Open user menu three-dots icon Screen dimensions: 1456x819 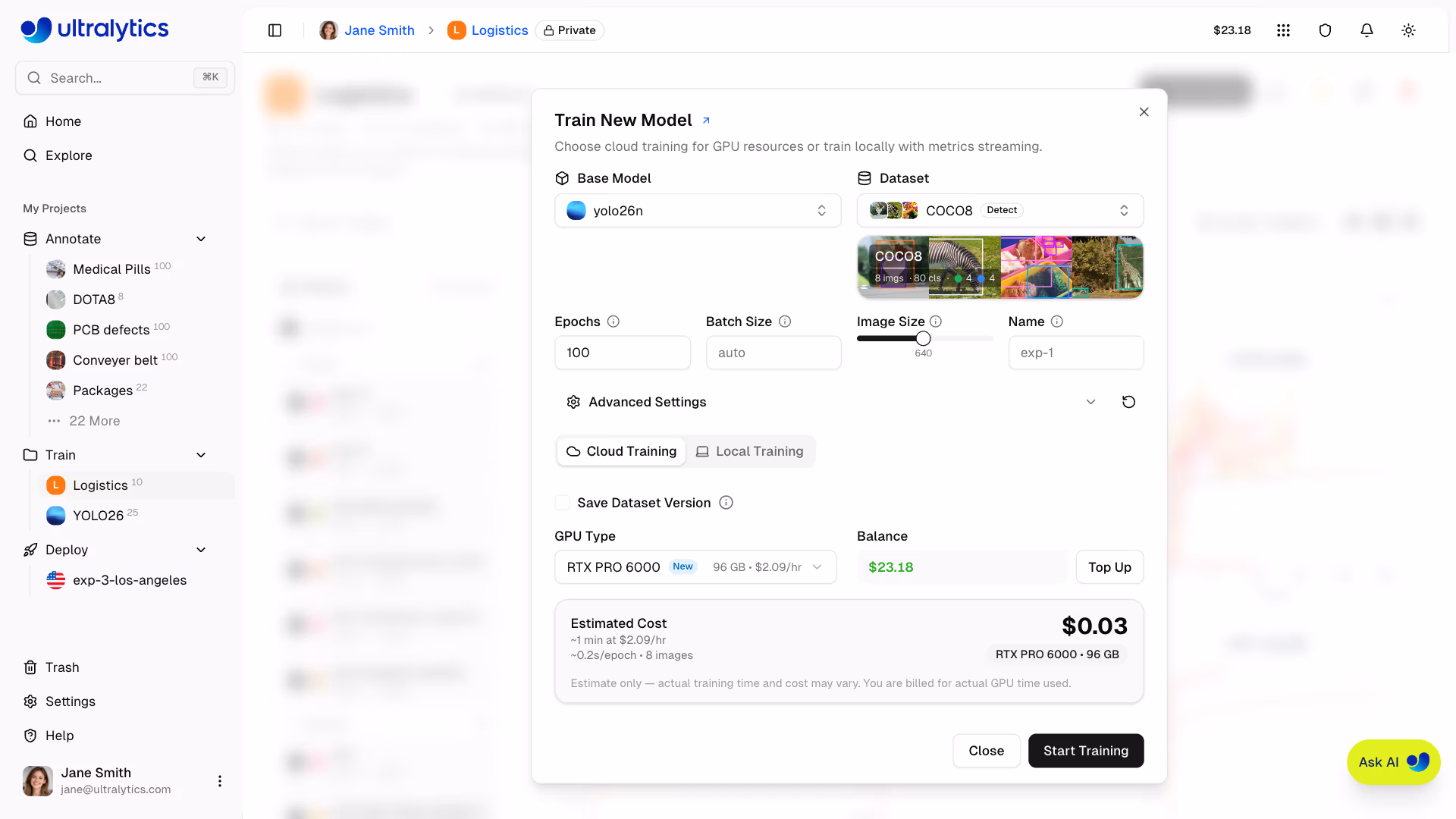tap(220, 781)
